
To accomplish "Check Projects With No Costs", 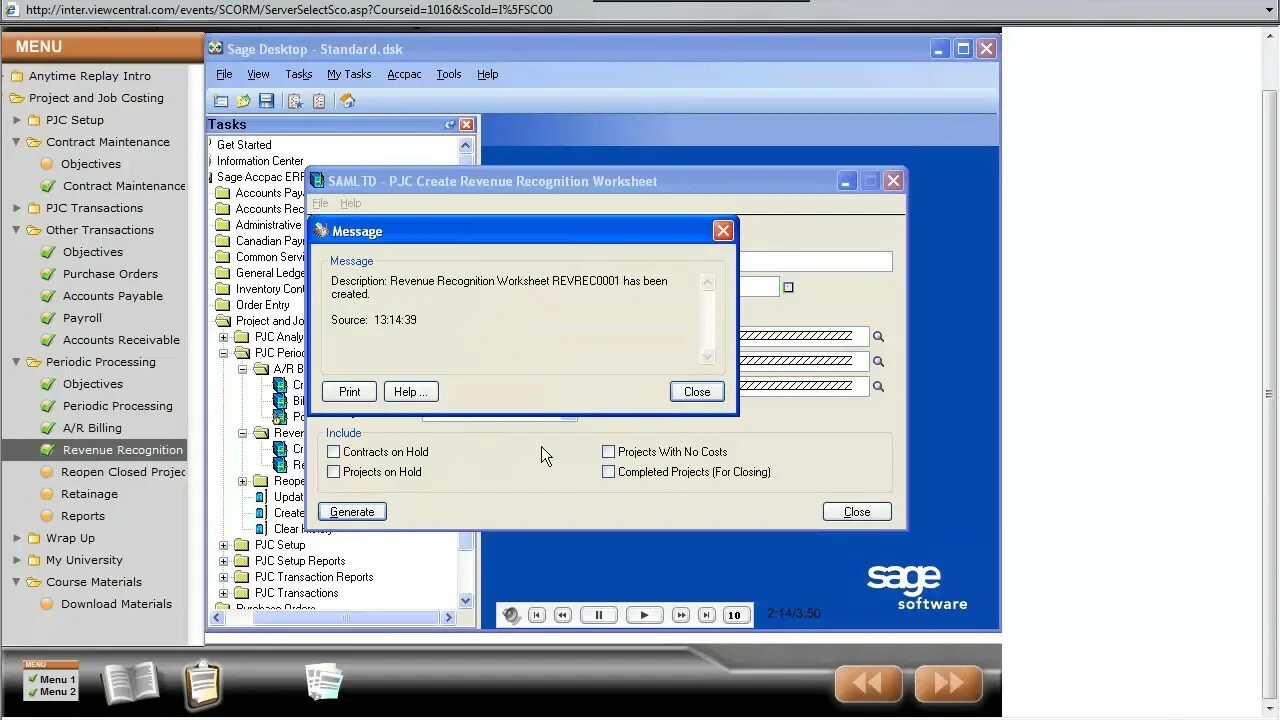I will pyautogui.click(x=608, y=451).
